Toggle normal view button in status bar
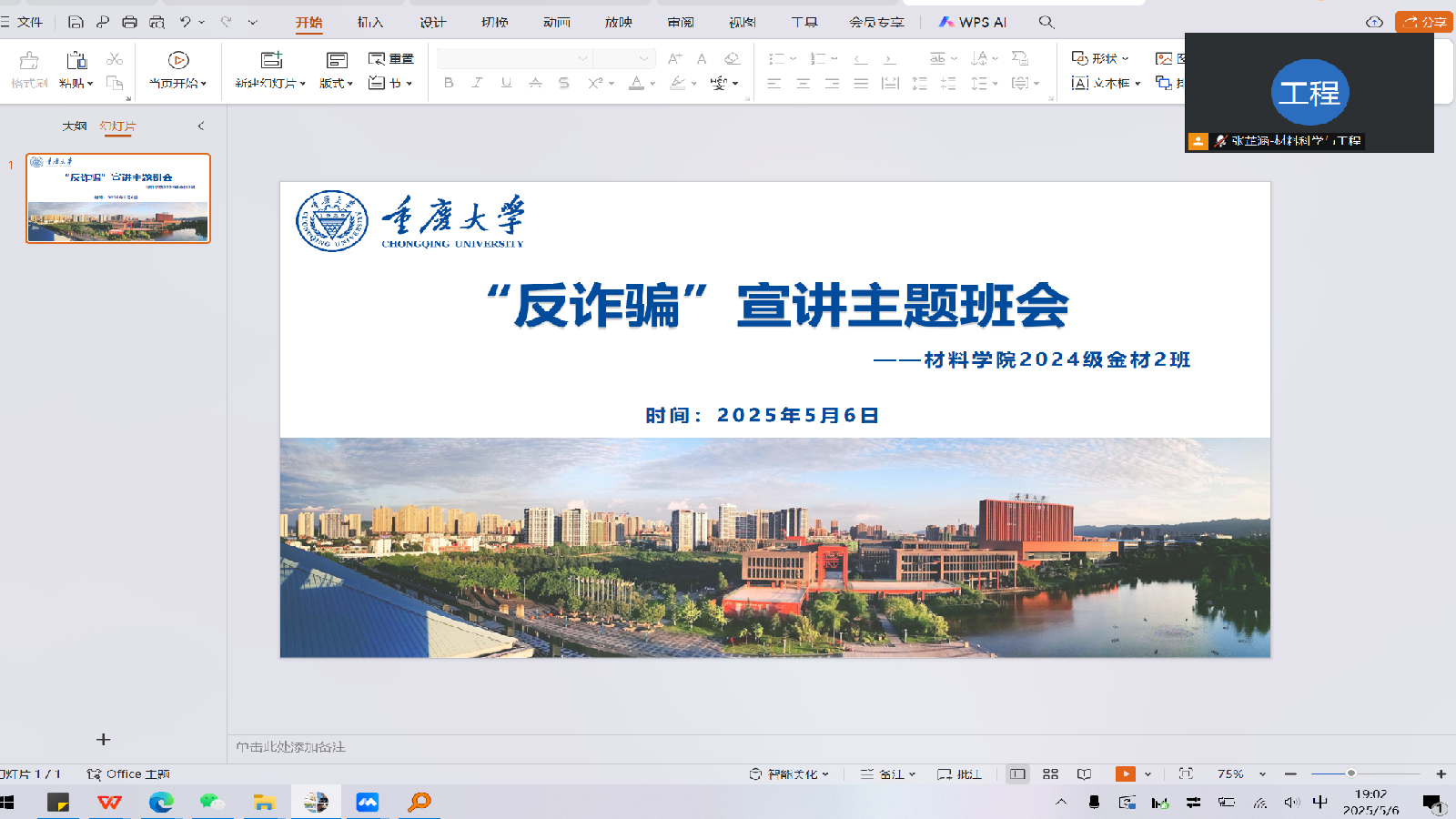1456x819 pixels. [1017, 773]
